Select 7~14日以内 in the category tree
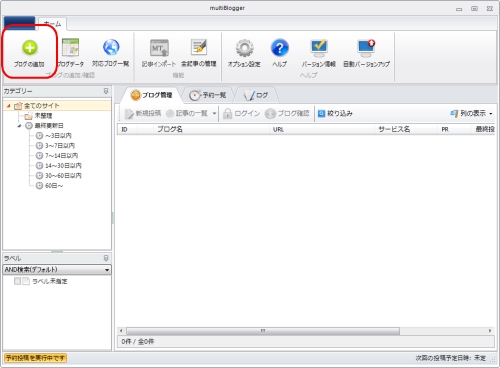 (62, 156)
